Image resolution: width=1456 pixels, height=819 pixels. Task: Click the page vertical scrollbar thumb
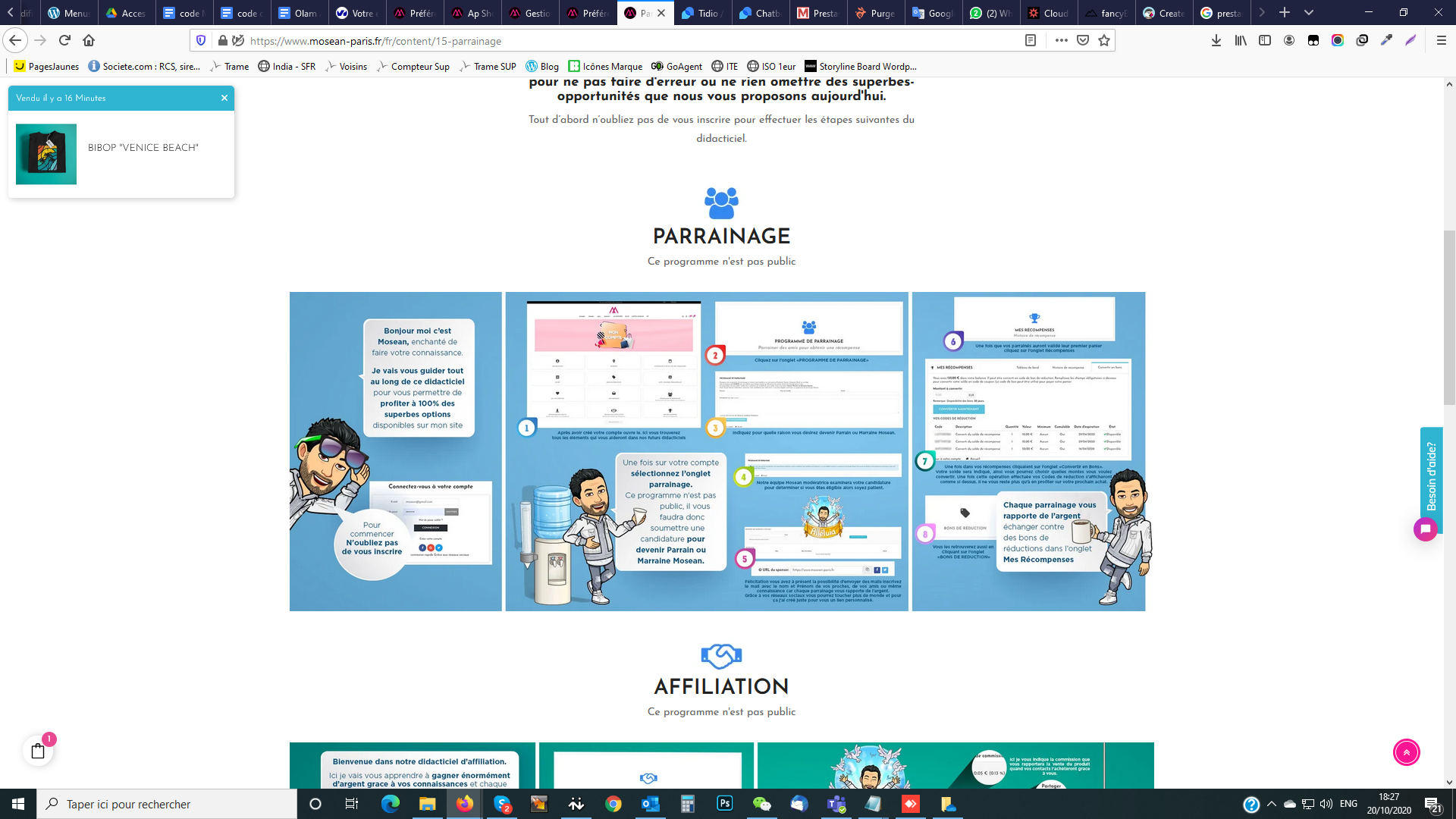coord(1449,318)
